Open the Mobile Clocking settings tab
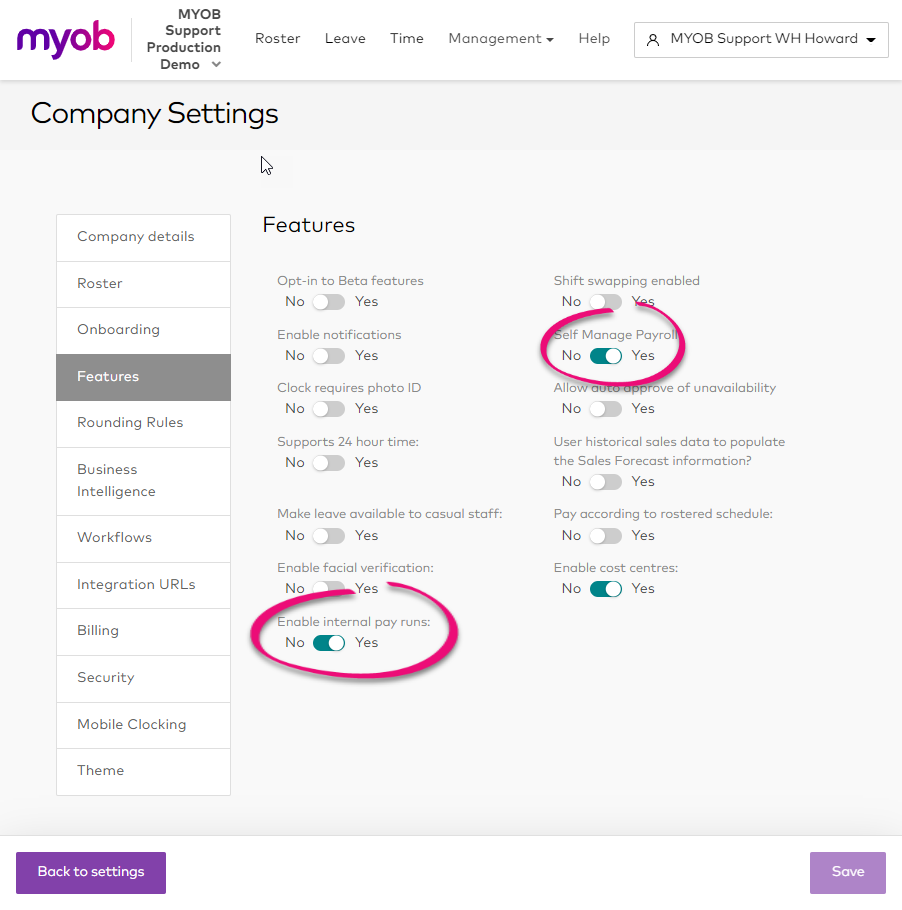The image size is (902, 910). pyautogui.click(x=143, y=725)
